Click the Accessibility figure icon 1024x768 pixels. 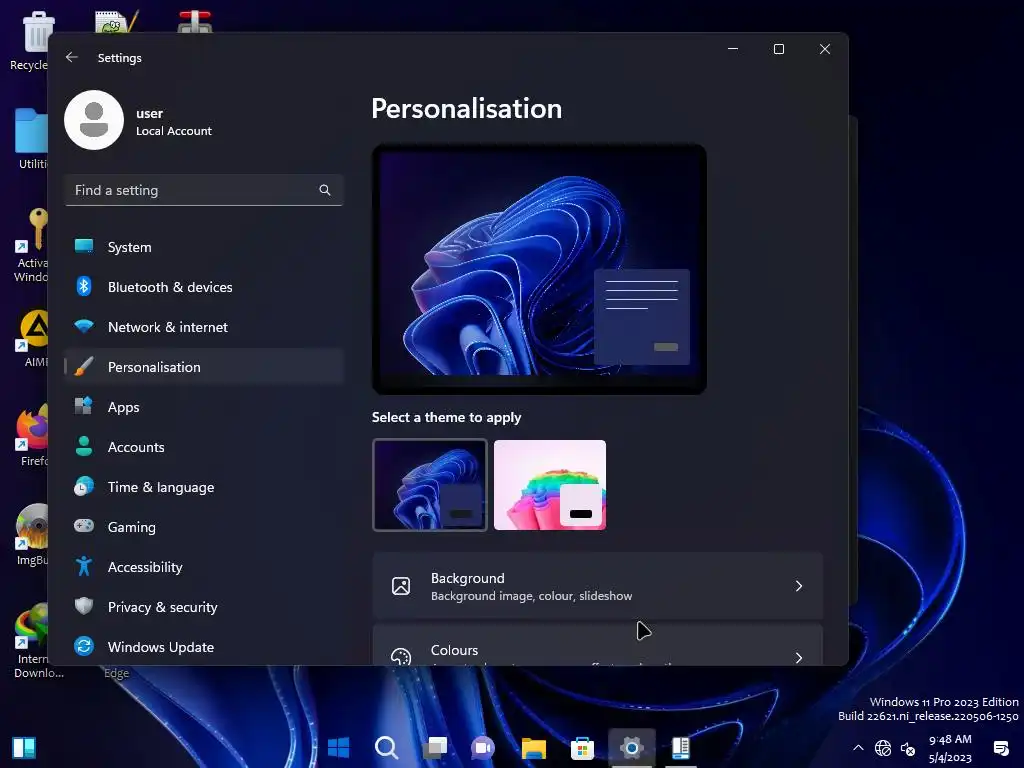click(84, 566)
